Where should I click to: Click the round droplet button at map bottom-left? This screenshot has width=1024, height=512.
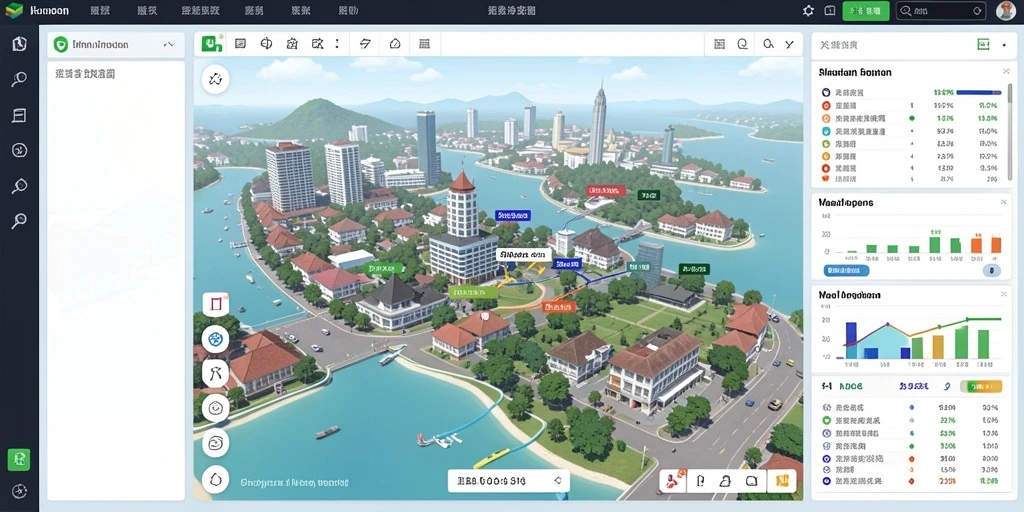point(216,479)
